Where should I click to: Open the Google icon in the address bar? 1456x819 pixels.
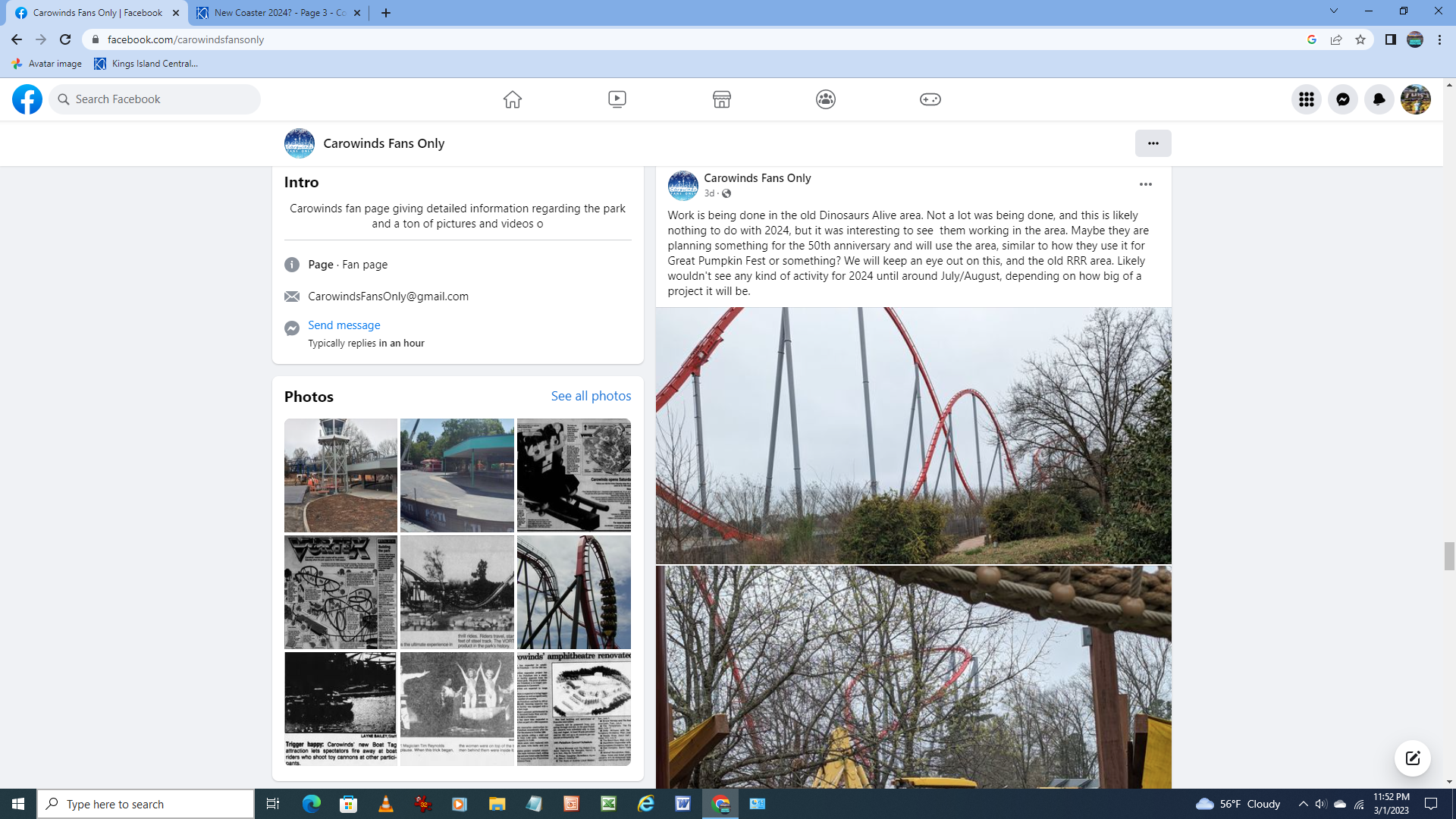click(x=1312, y=39)
